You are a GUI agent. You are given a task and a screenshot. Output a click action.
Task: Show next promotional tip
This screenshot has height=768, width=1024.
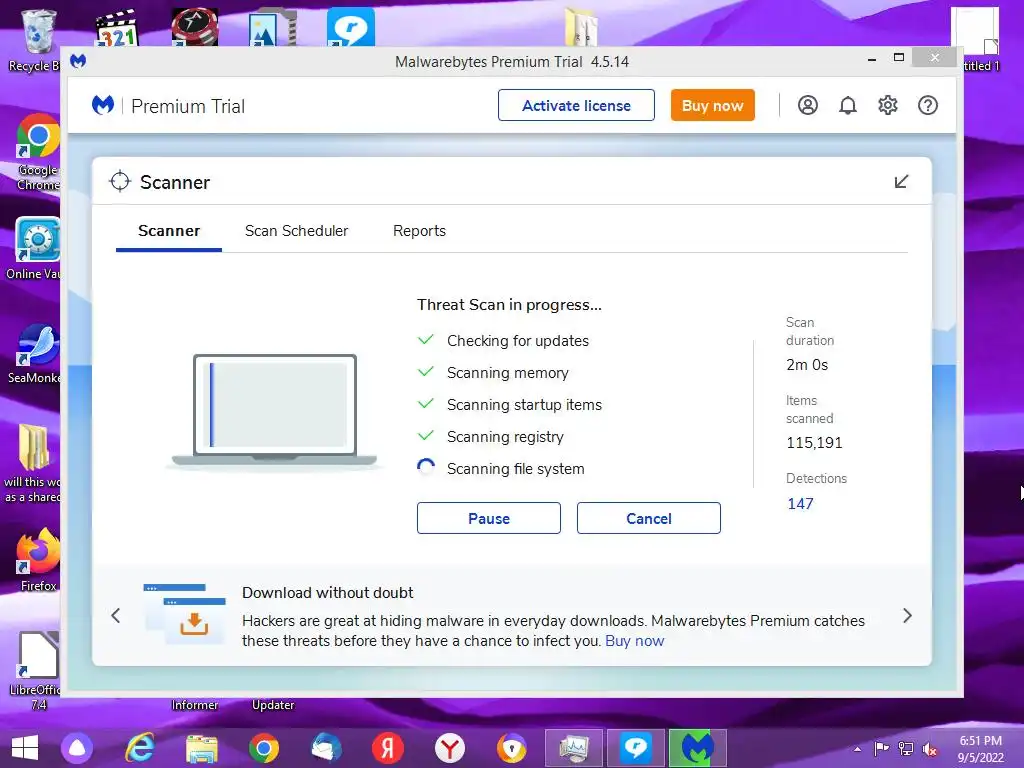point(907,615)
